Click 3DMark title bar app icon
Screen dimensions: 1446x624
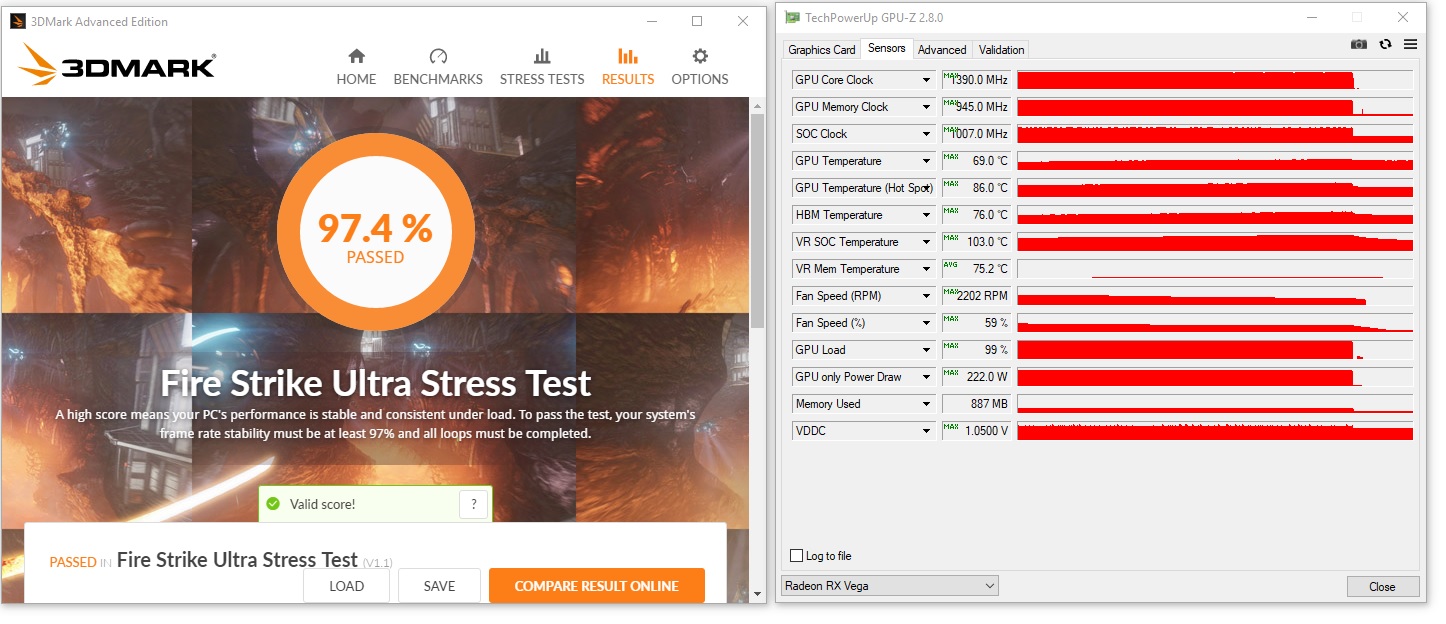click(x=18, y=21)
